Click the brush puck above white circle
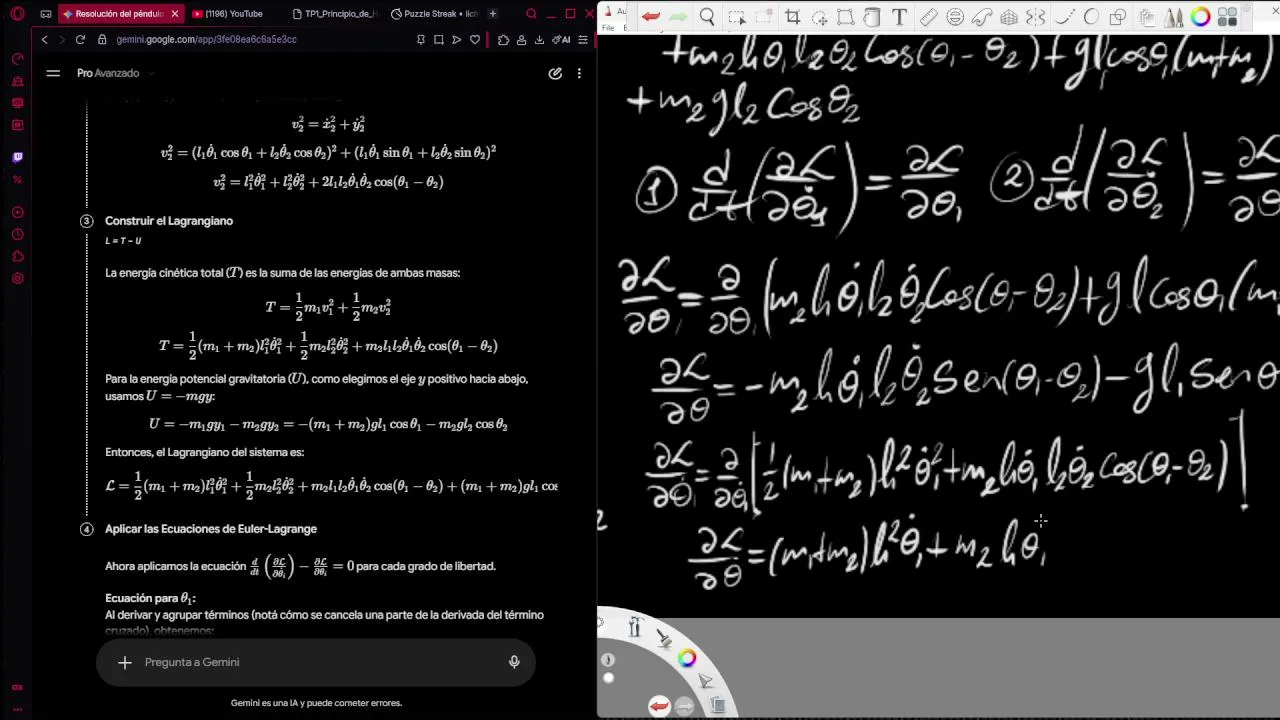The width and height of the screenshot is (1280, 720). point(608,659)
